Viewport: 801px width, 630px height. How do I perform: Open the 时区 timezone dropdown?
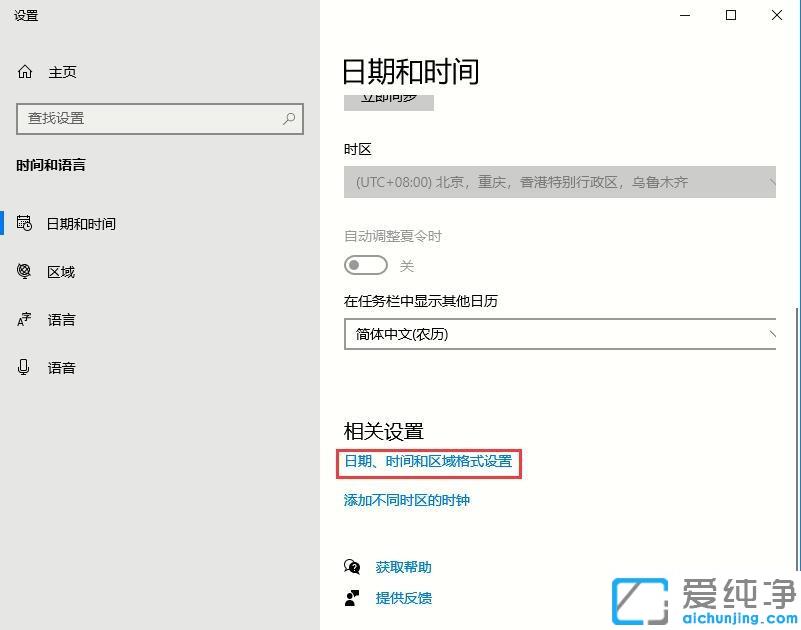560,182
